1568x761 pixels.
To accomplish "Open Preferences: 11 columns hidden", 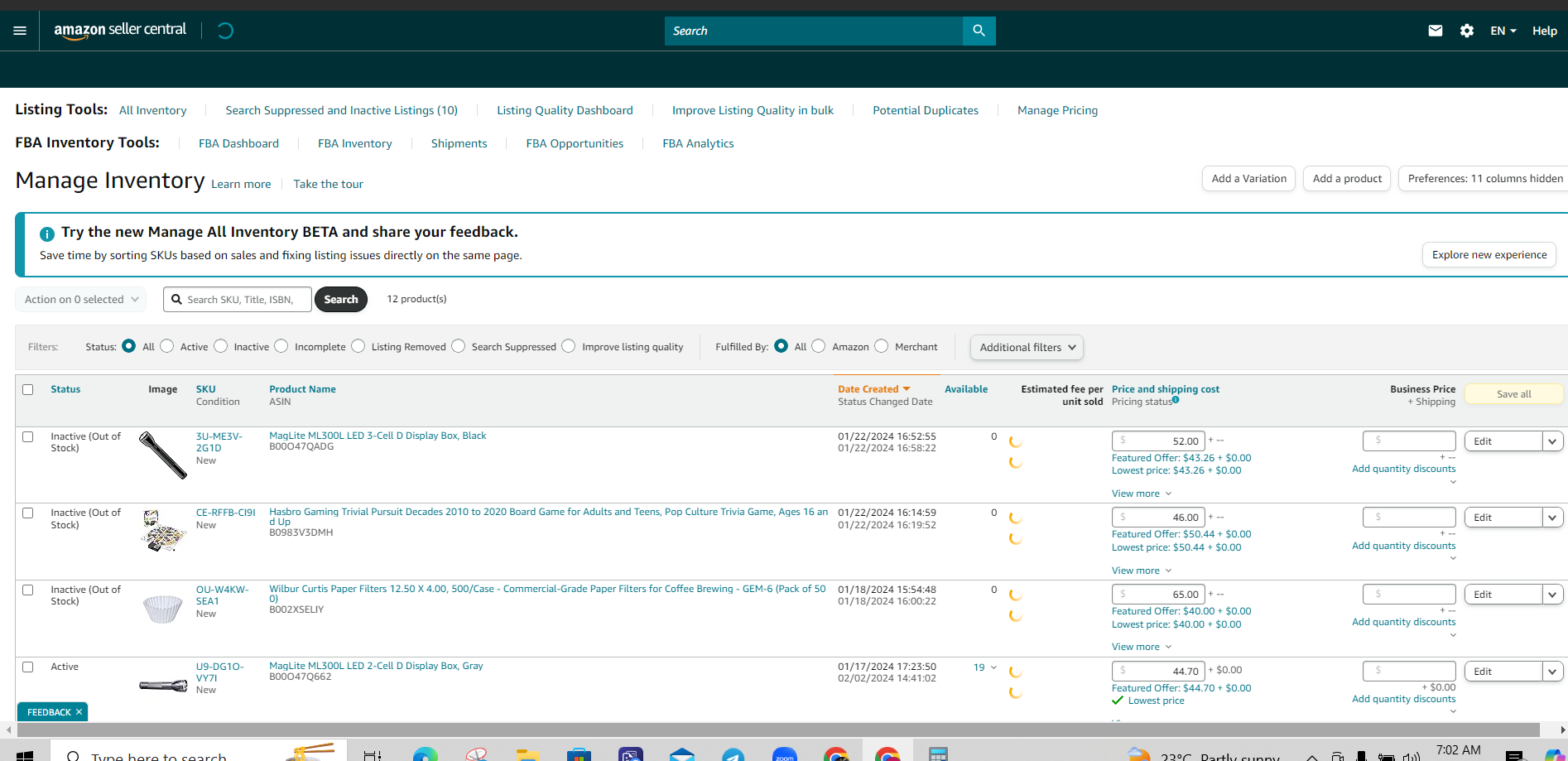I will pyautogui.click(x=1484, y=178).
